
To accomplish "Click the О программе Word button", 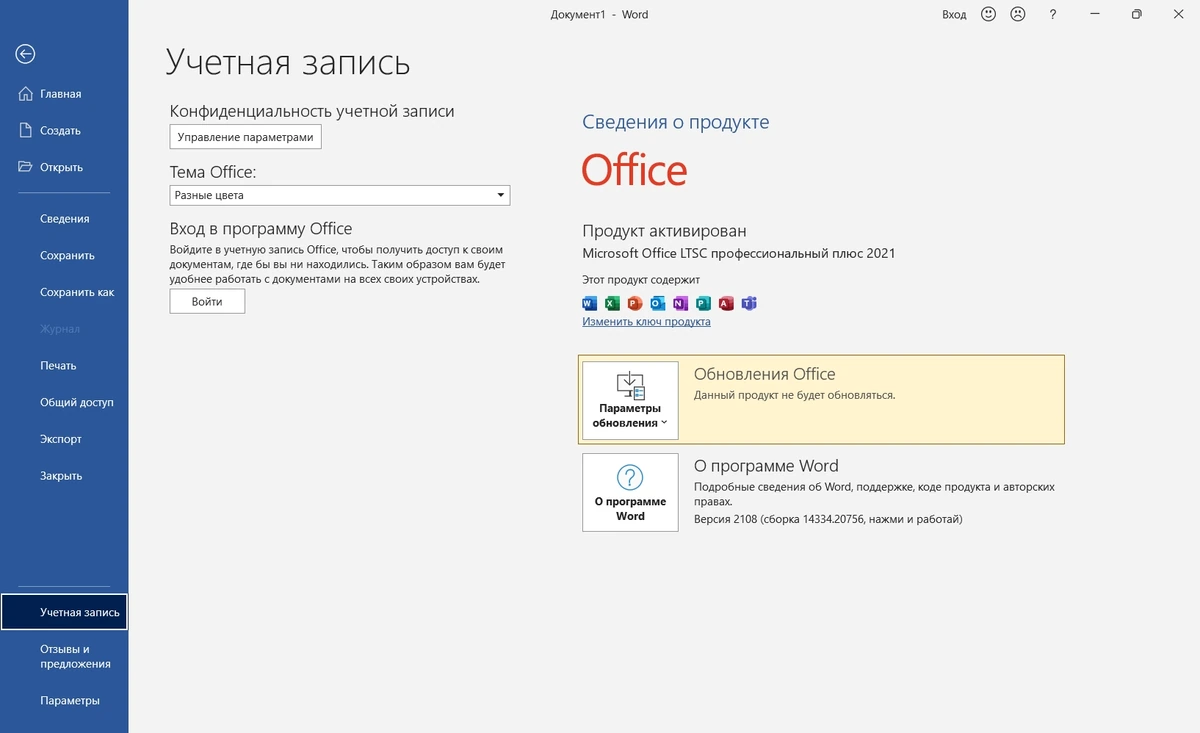I will tap(630, 492).
